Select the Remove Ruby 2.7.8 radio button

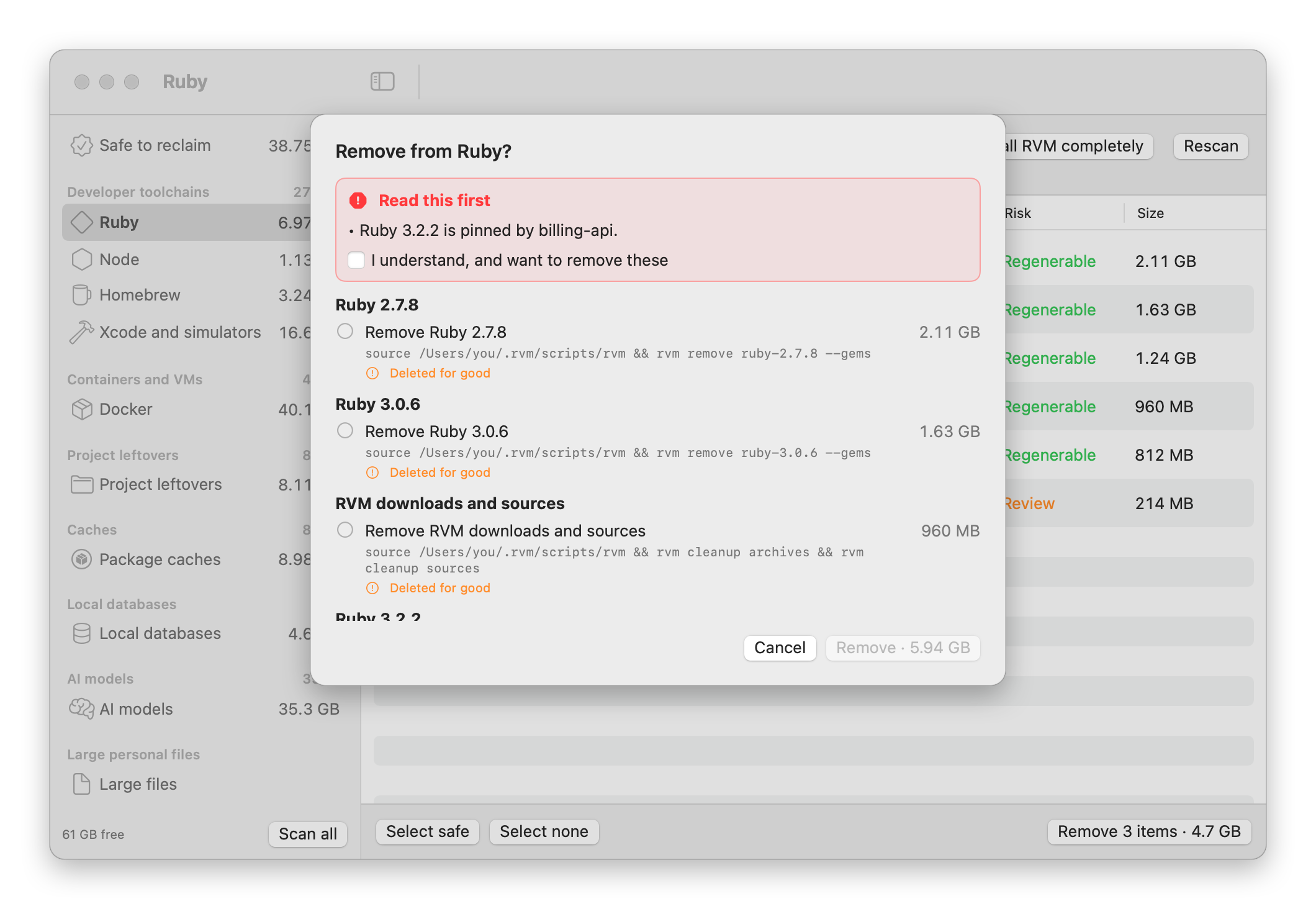point(345,332)
